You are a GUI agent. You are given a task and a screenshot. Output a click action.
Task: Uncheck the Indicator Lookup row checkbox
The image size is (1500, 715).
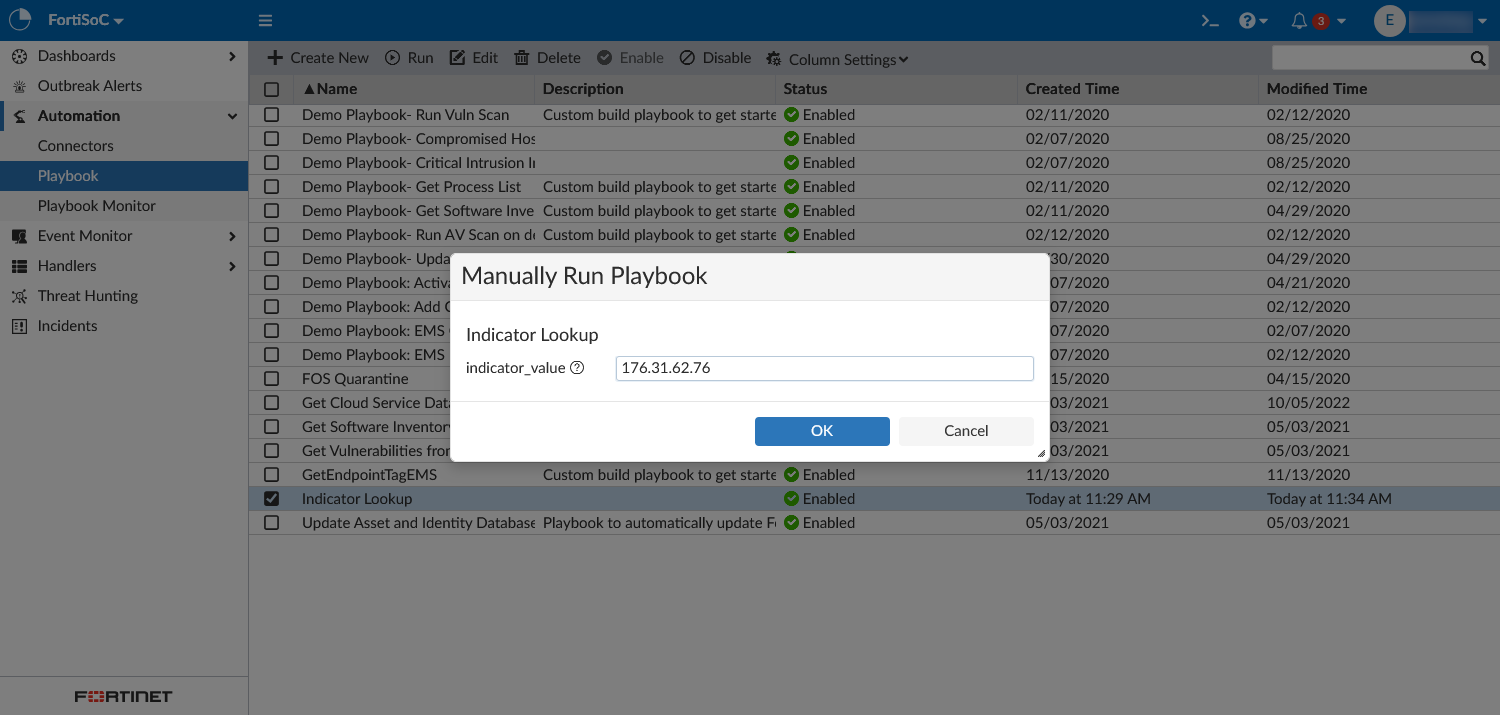coord(272,499)
